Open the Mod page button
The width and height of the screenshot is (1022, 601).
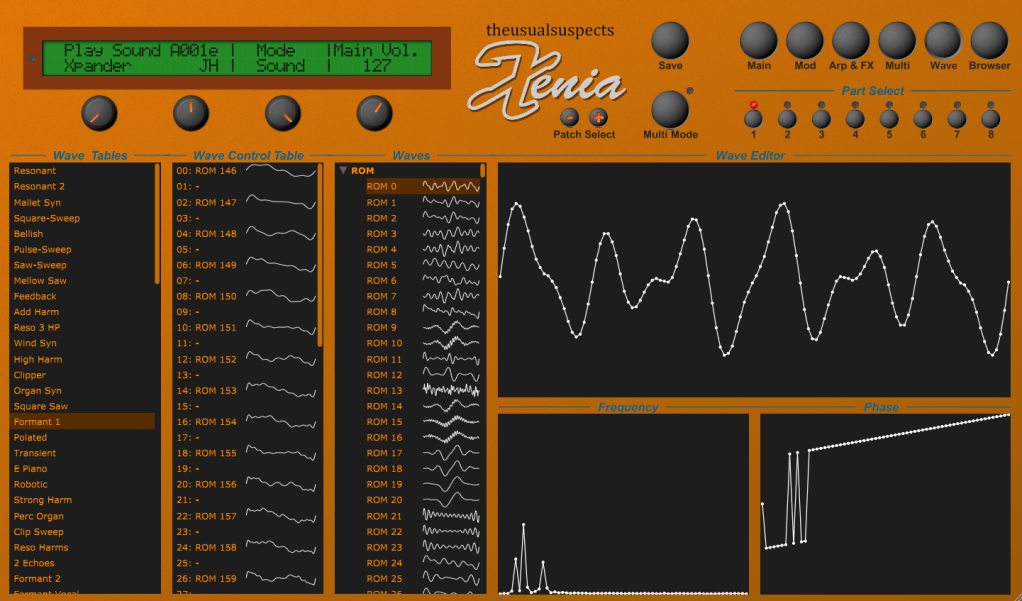tap(805, 41)
